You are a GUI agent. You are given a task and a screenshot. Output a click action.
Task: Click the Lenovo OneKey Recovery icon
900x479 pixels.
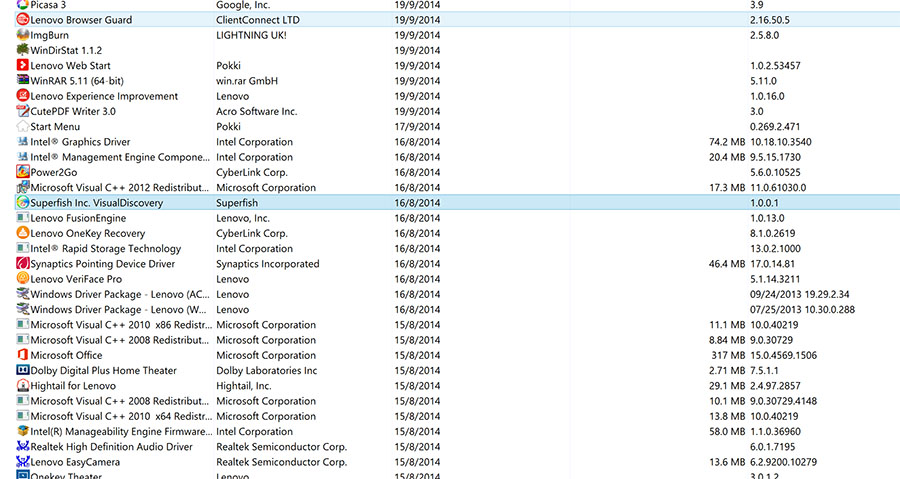coord(22,233)
